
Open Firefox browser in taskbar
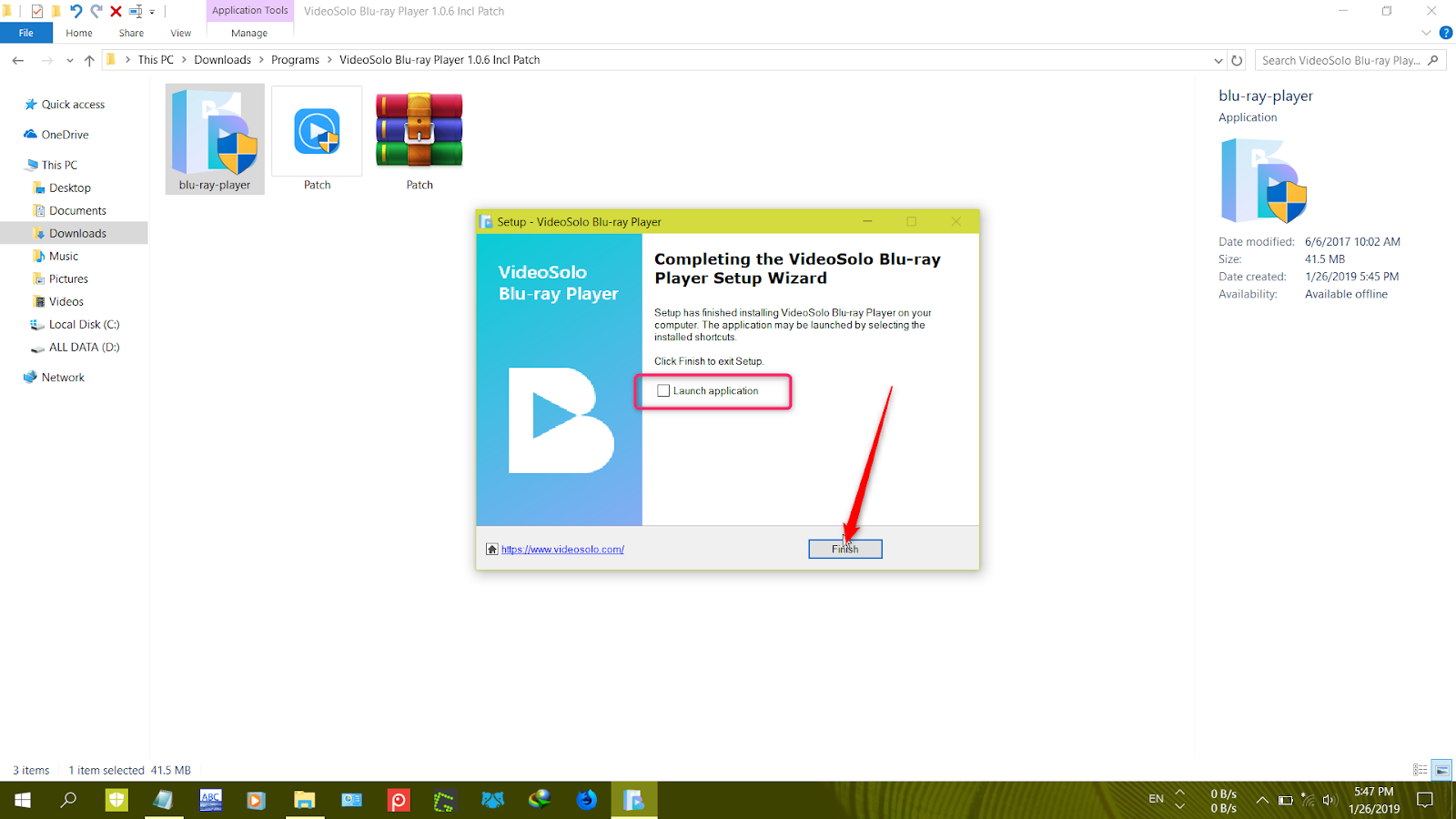tap(587, 800)
